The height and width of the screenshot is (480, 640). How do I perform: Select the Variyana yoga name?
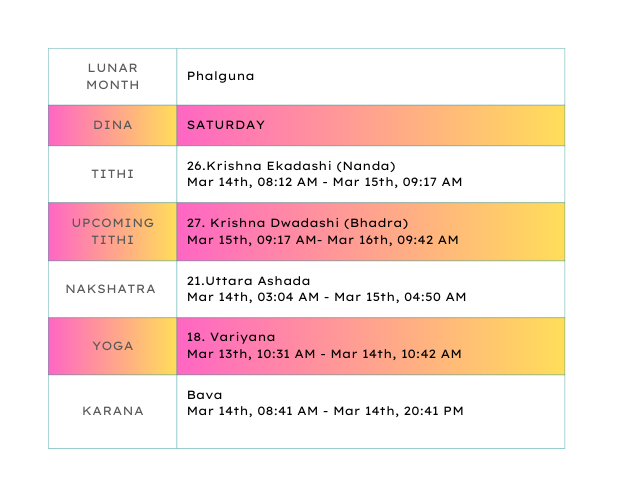(x=231, y=338)
